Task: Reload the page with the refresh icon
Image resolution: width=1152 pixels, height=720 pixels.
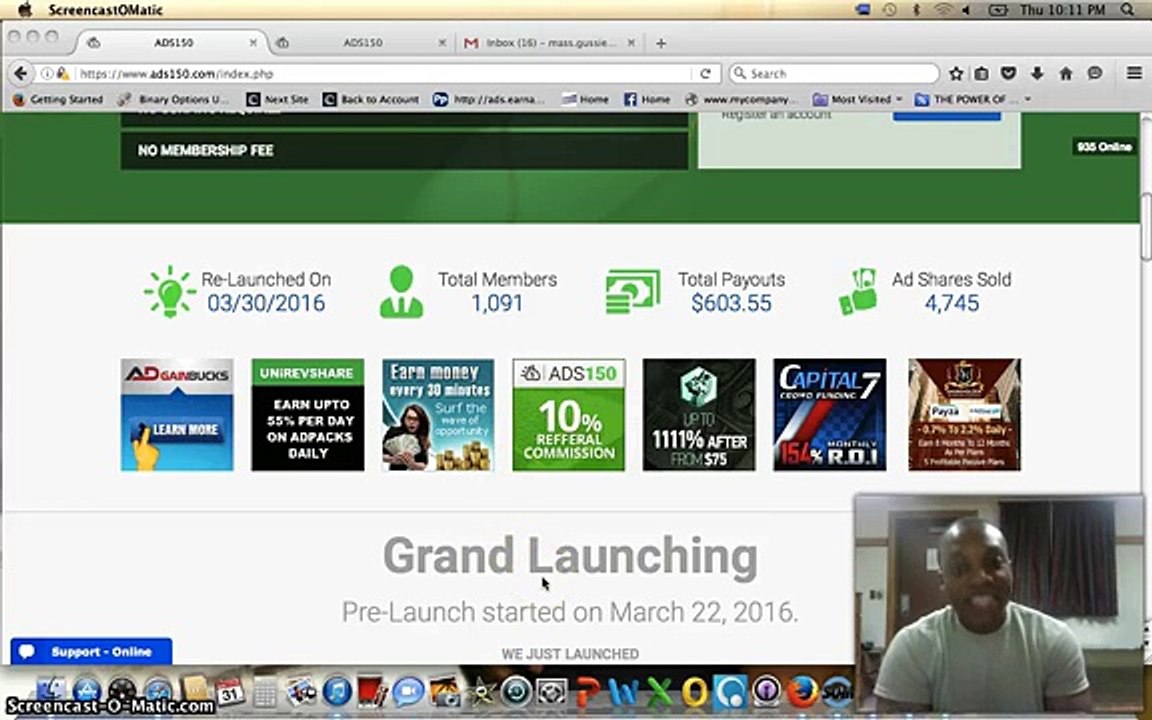Action: click(x=705, y=73)
